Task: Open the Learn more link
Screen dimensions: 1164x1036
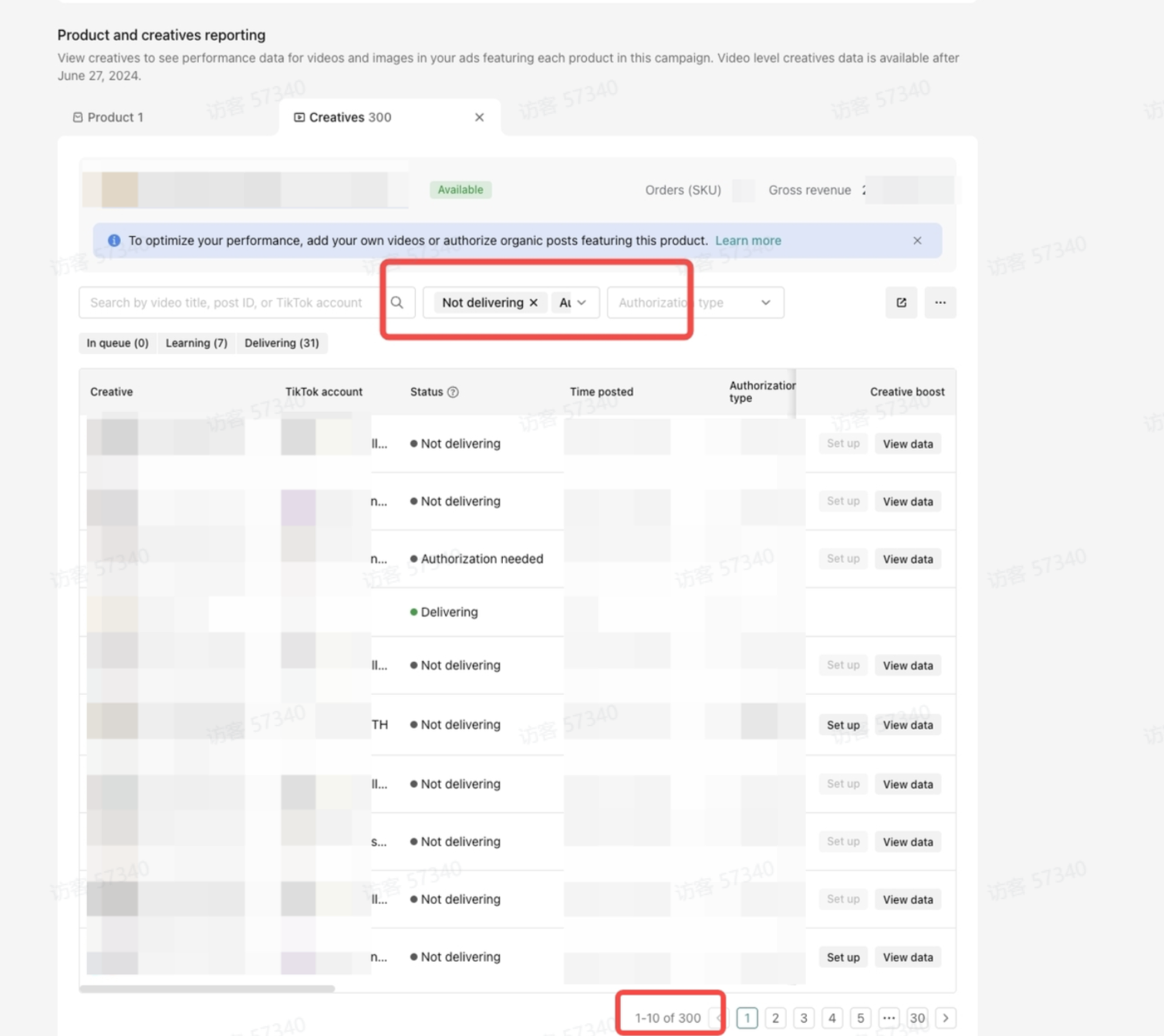Action: coord(748,241)
